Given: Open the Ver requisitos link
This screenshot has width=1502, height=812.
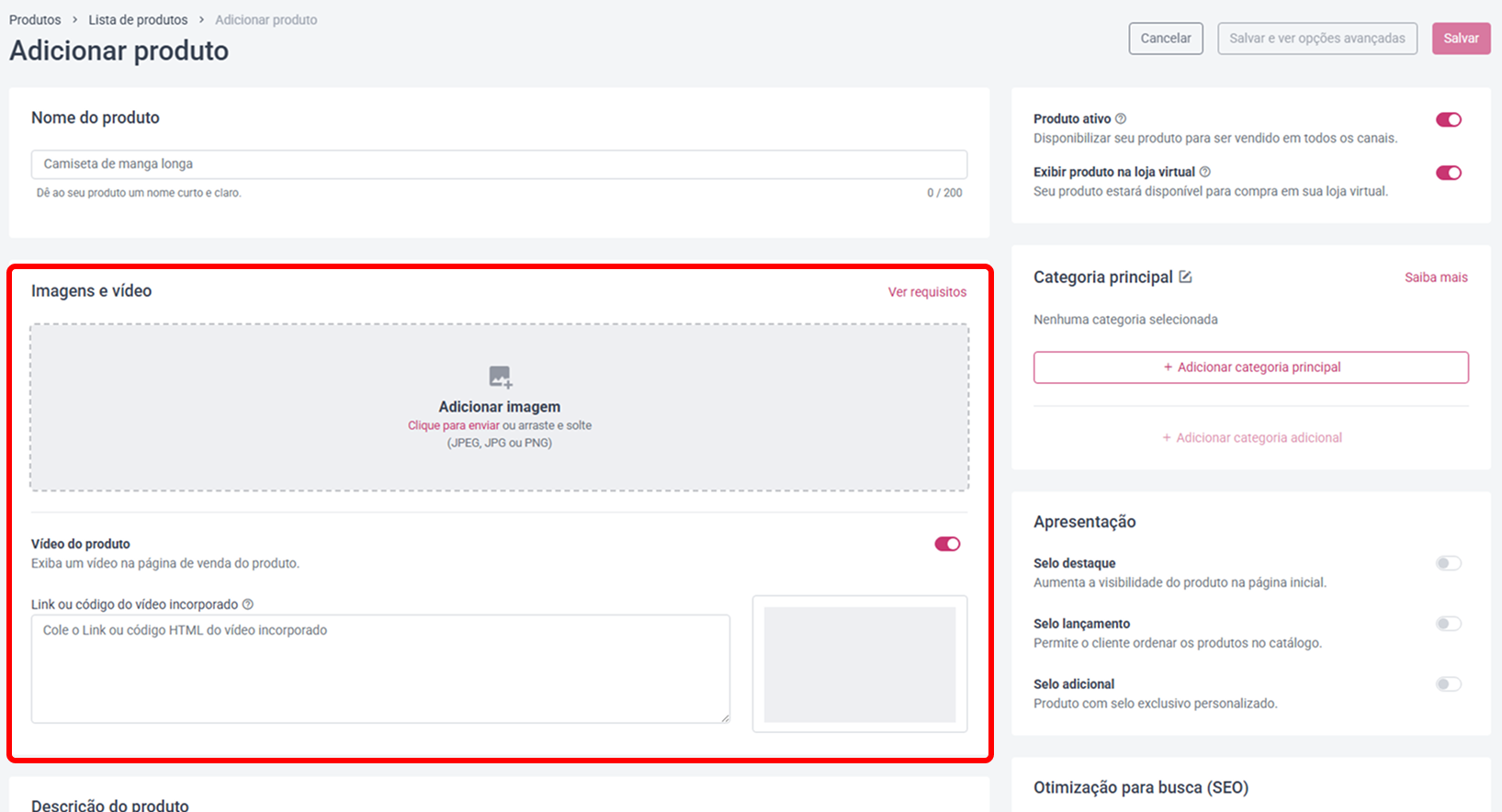Looking at the screenshot, I should pyautogui.click(x=927, y=292).
